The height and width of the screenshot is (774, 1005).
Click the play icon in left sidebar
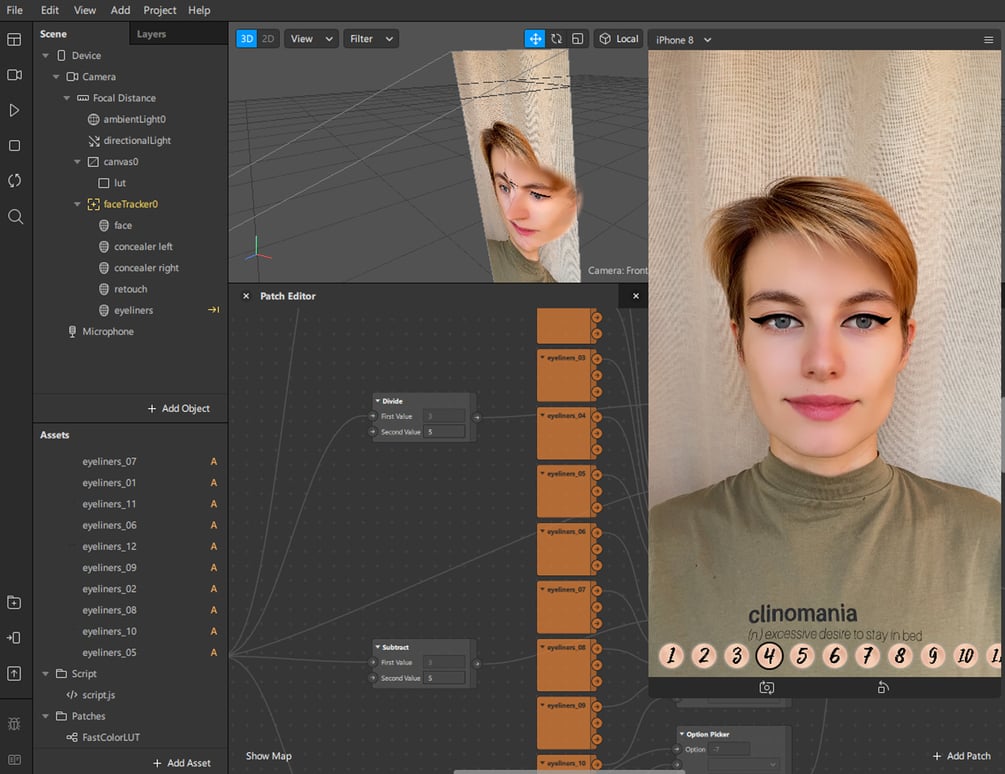click(14, 110)
